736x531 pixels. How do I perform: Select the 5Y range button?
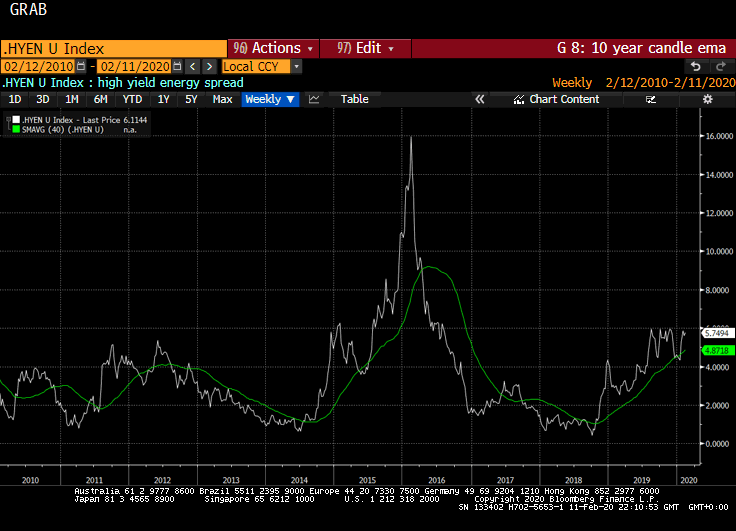click(x=193, y=99)
